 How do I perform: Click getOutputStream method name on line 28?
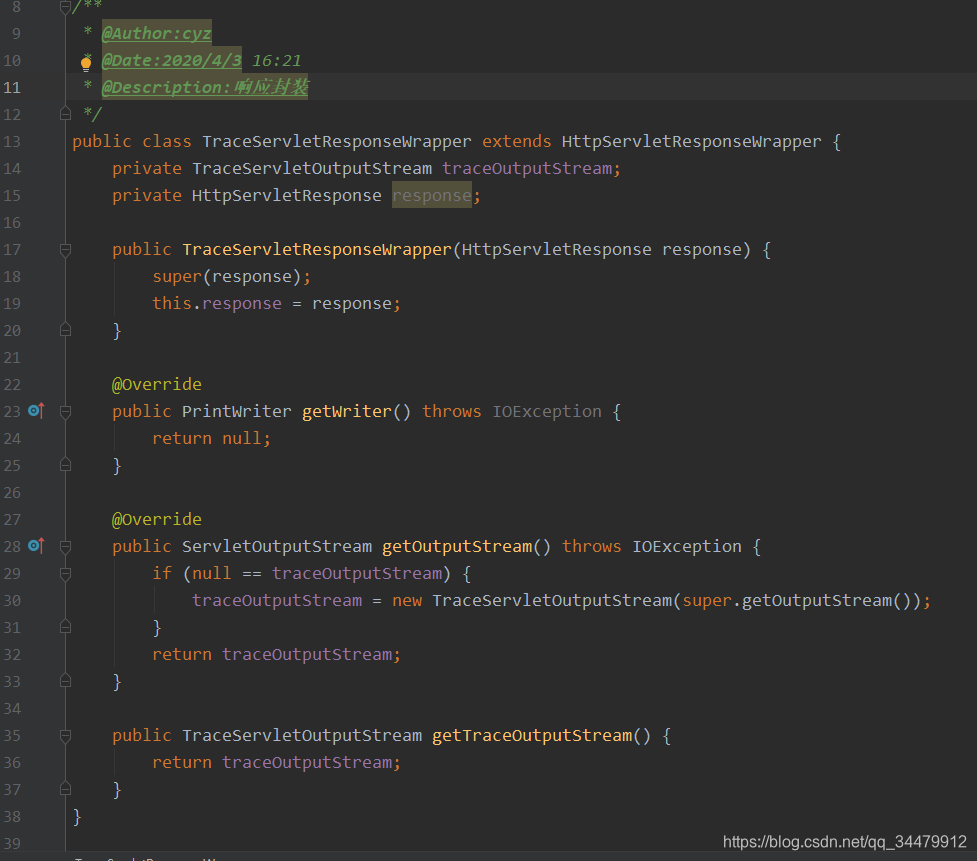(x=457, y=546)
